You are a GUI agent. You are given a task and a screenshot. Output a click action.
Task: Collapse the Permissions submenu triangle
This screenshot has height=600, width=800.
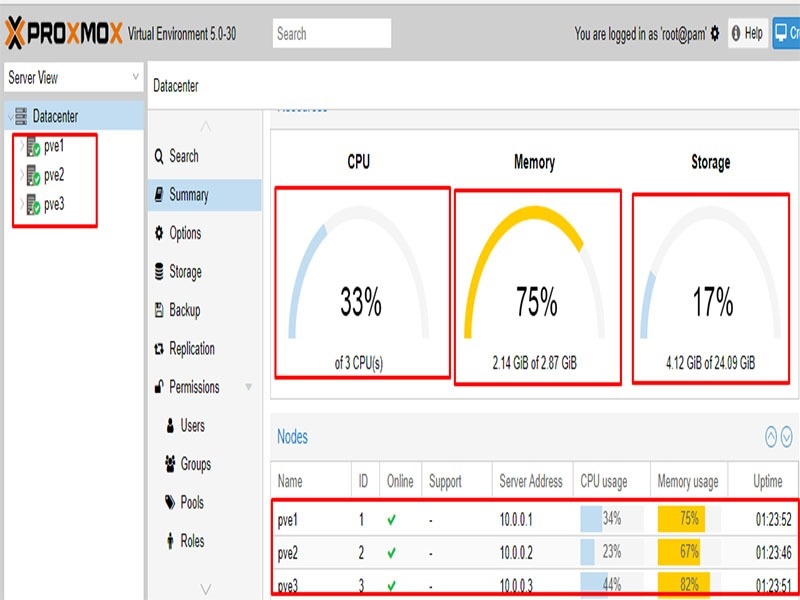pos(248,387)
